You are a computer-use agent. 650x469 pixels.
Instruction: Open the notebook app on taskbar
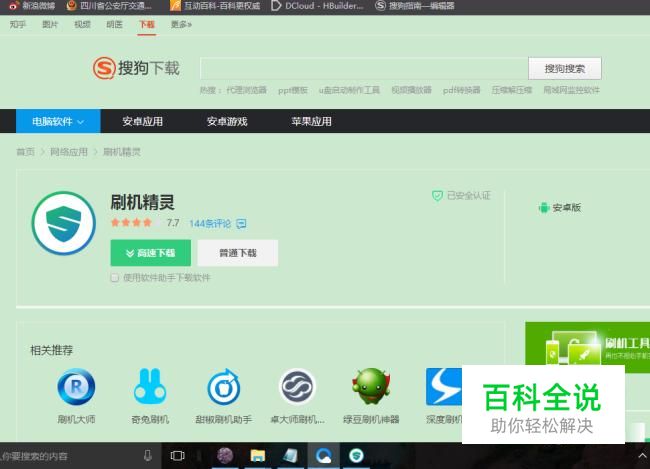click(290, 456)
